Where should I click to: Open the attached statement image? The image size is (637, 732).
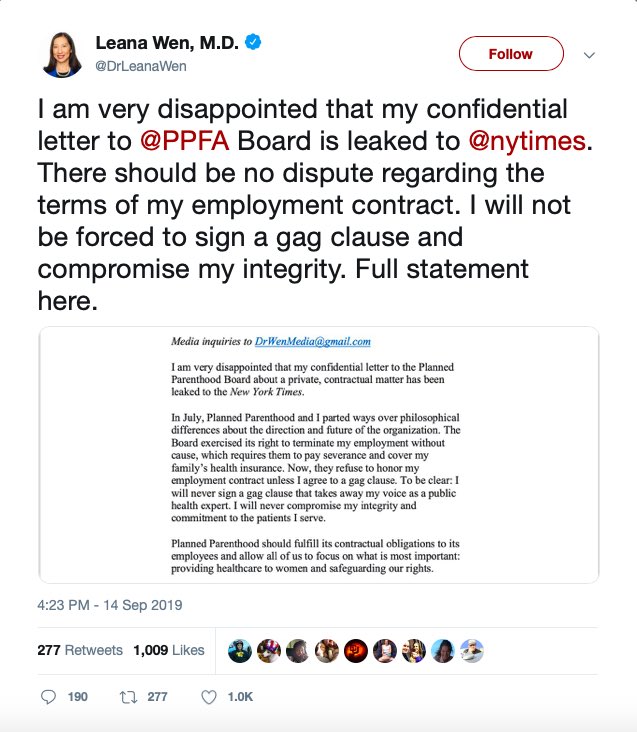pos(318,455)
